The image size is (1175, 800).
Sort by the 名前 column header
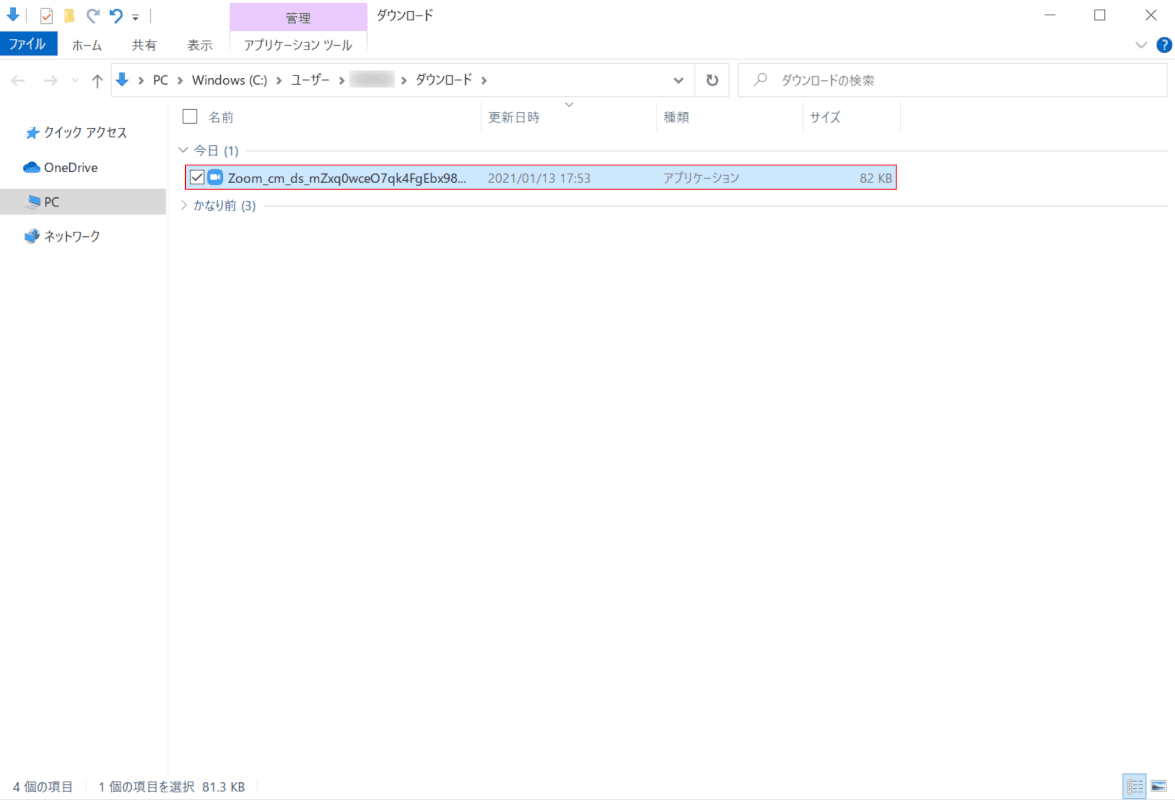[x=220, y=118]
